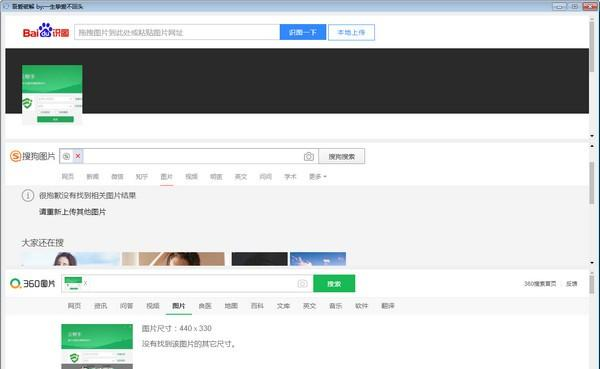Open camera upload in 360 search box
The image size is (600, 369).
(302, 284)
